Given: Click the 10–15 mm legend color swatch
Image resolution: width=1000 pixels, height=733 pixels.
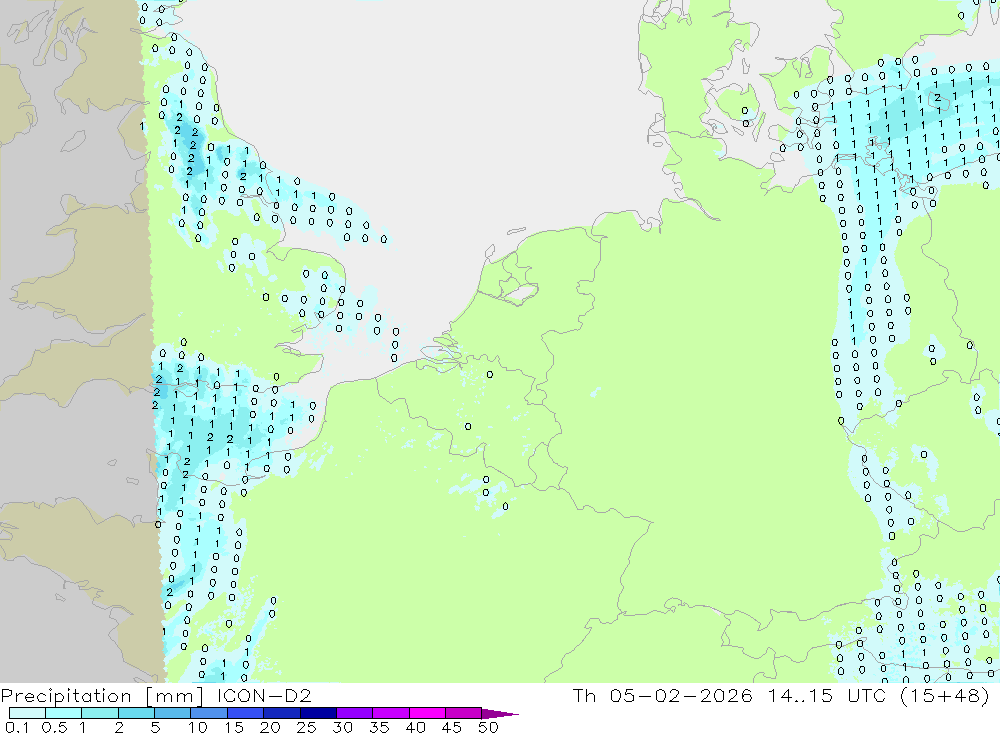Looking at the screenshot, I should (x=209, y=713).
